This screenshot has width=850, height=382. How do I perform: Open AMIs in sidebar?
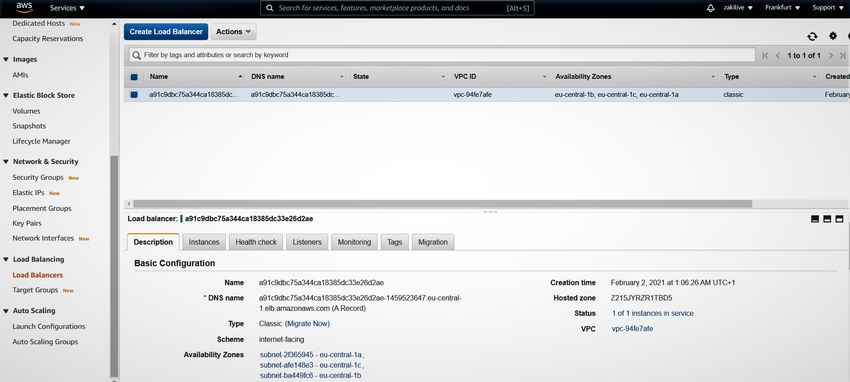[20, 75]
